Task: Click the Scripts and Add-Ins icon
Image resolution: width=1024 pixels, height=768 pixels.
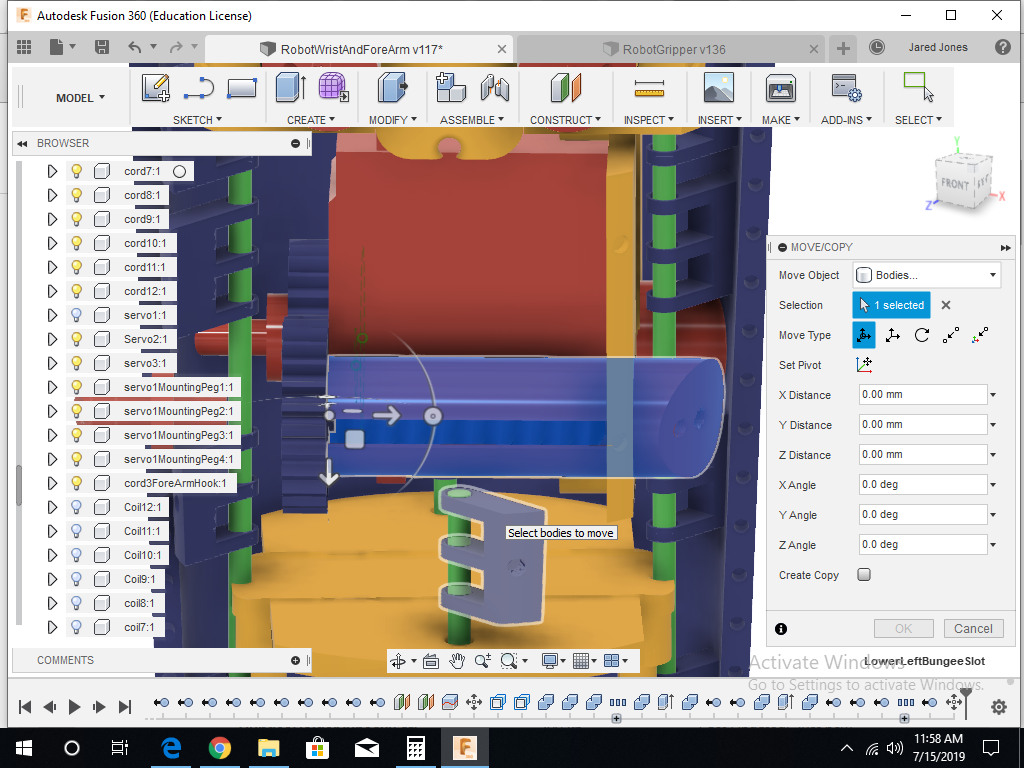Action: point(846,88)
